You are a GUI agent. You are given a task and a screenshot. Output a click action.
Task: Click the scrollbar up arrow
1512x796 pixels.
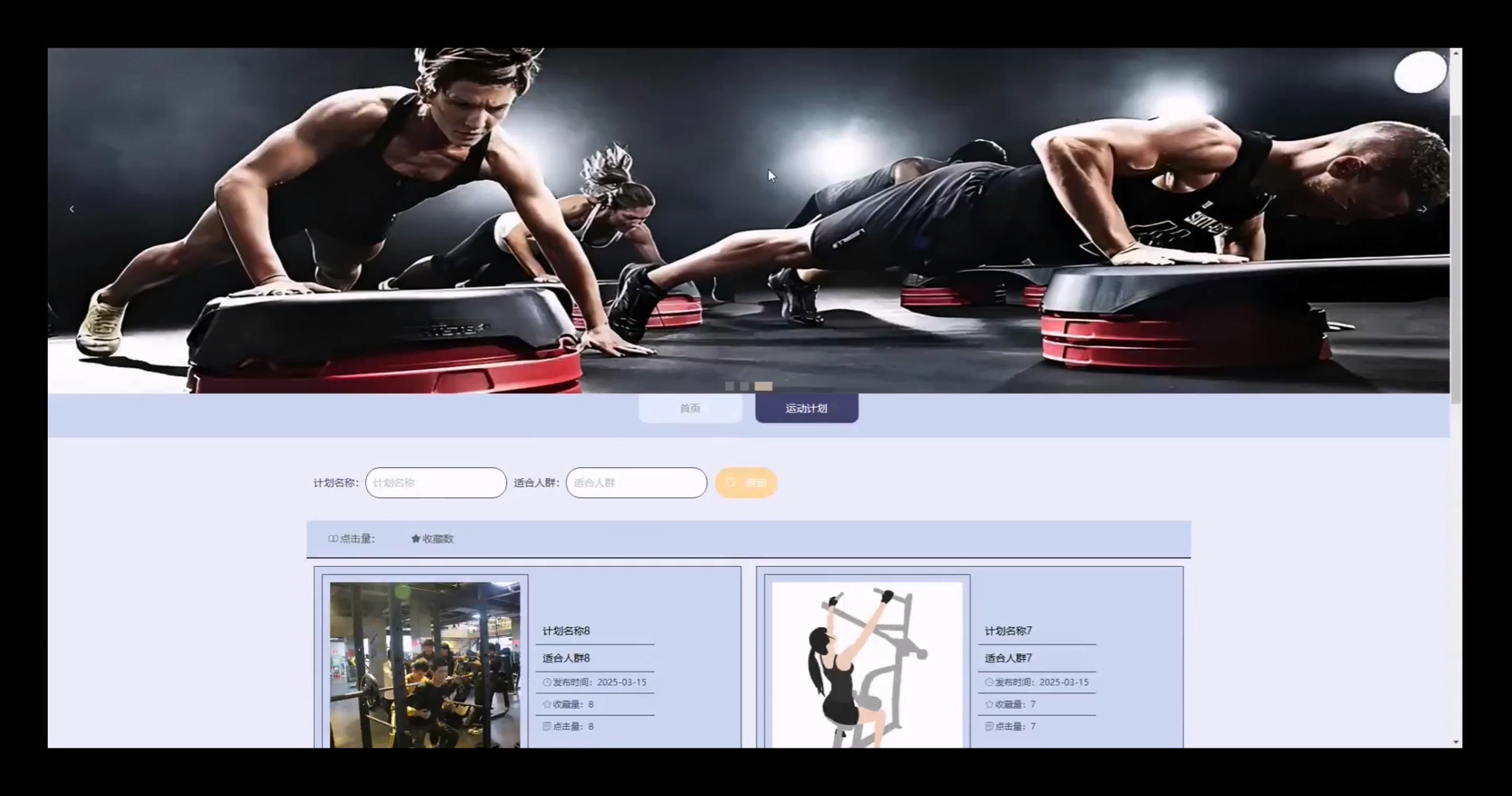coord(1455,53)
